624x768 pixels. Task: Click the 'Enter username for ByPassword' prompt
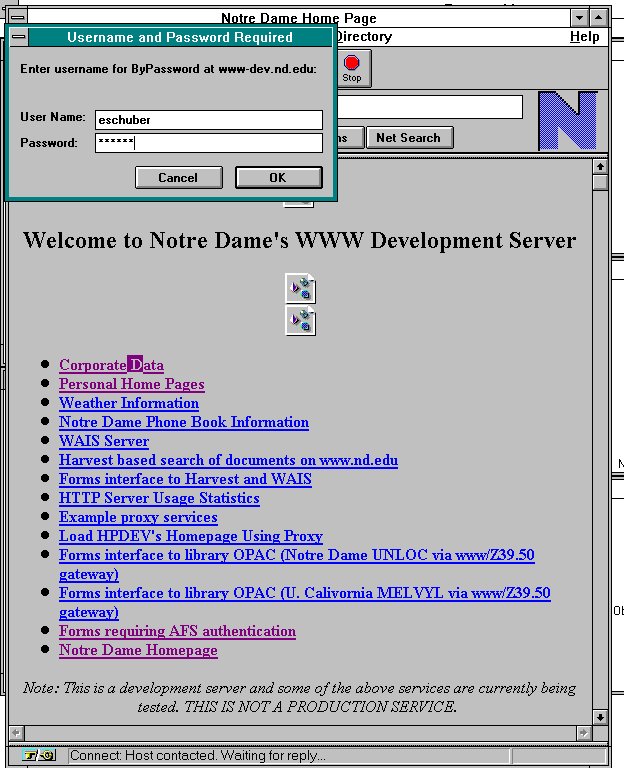coord(168,69)
